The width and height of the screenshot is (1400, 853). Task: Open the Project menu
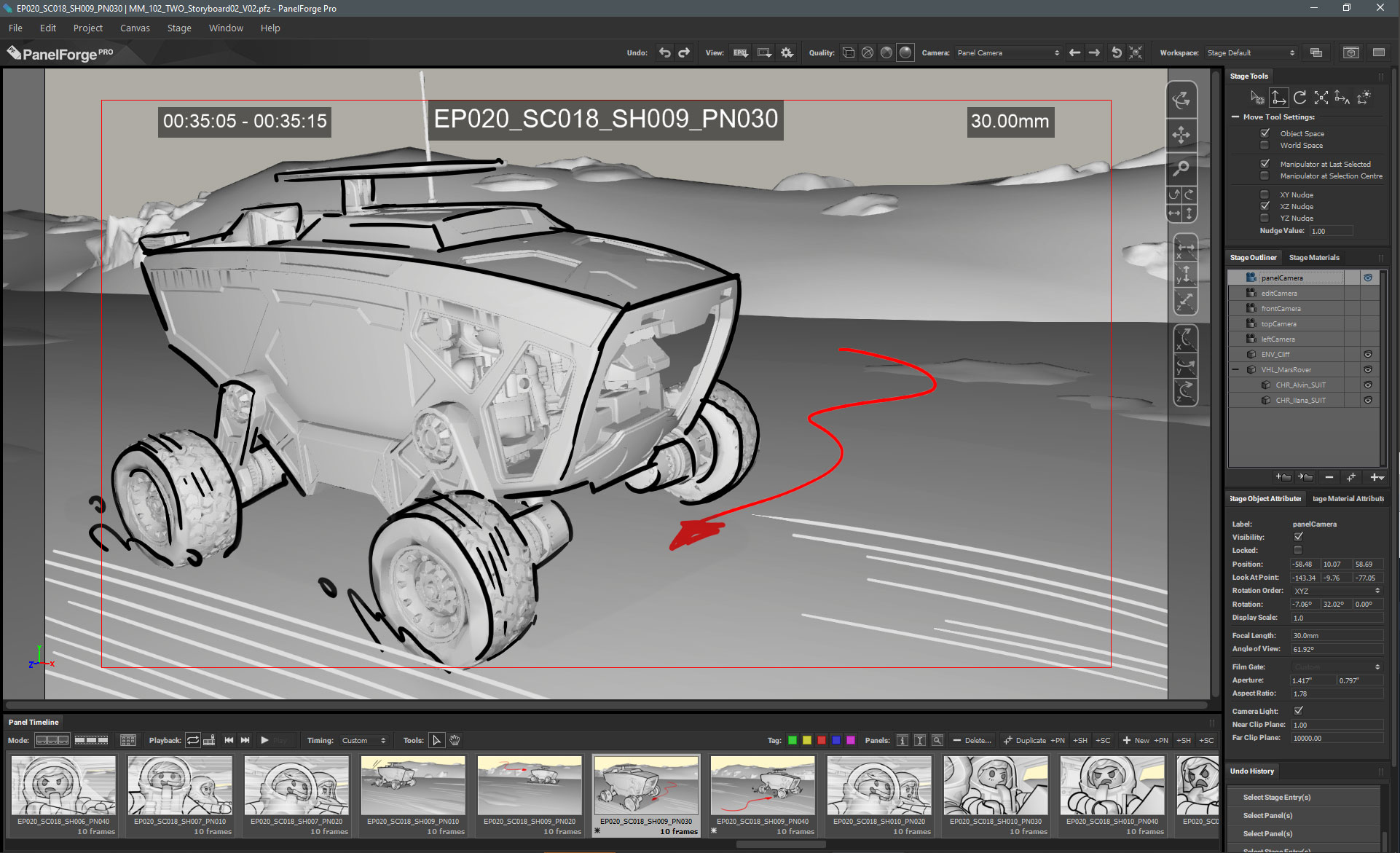(88, 28)
